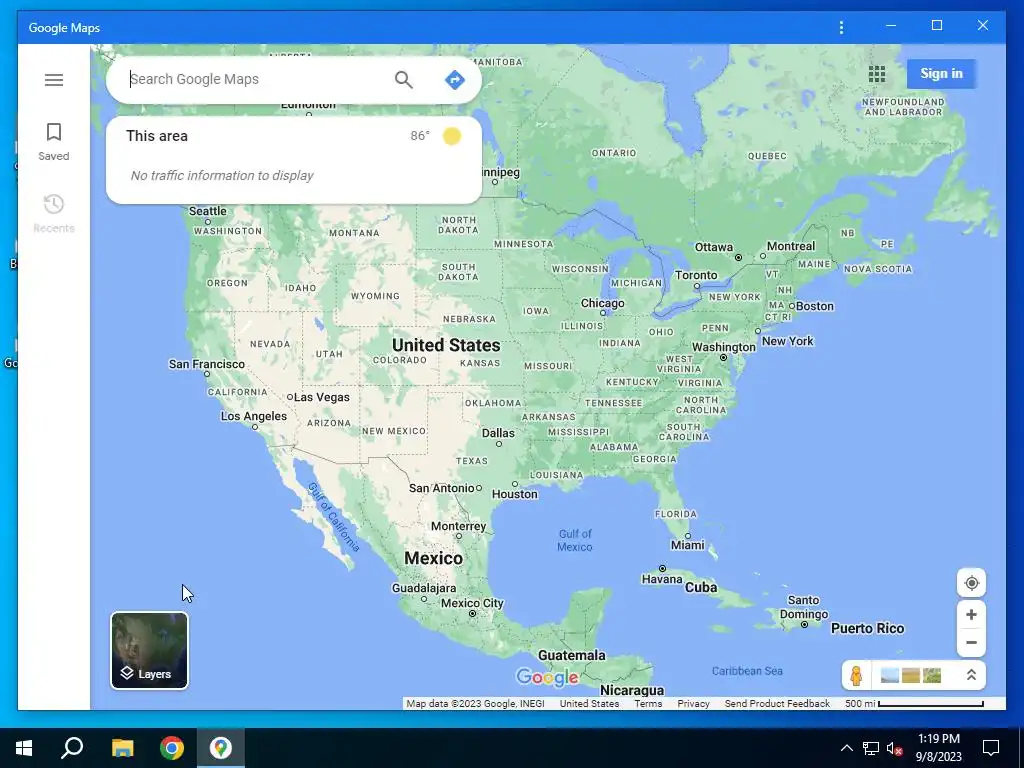Click the Toronto label
Viewport: 1024px width, 768px height.
[x=696, y=276]
